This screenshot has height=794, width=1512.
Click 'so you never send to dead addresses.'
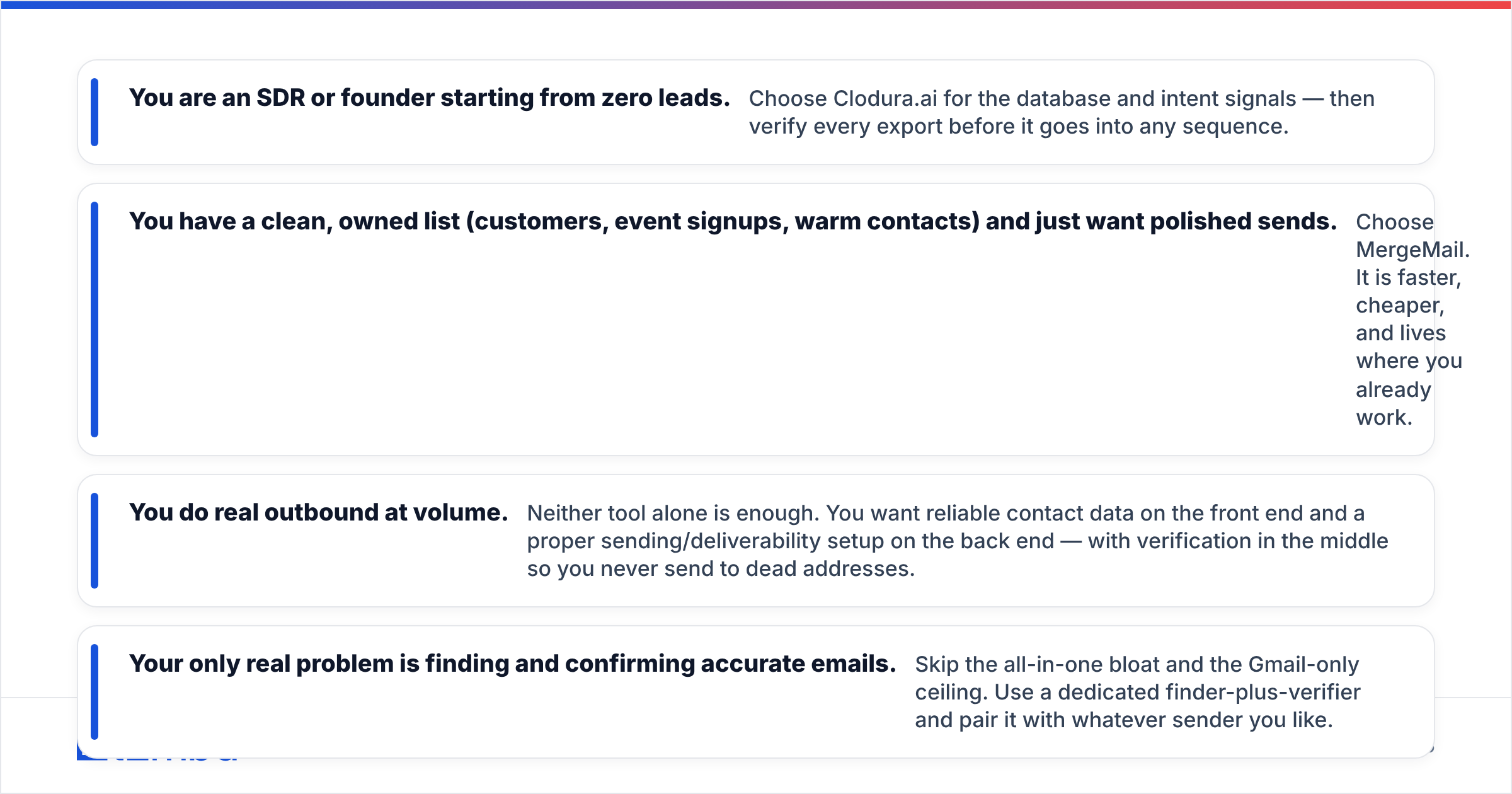721,569
